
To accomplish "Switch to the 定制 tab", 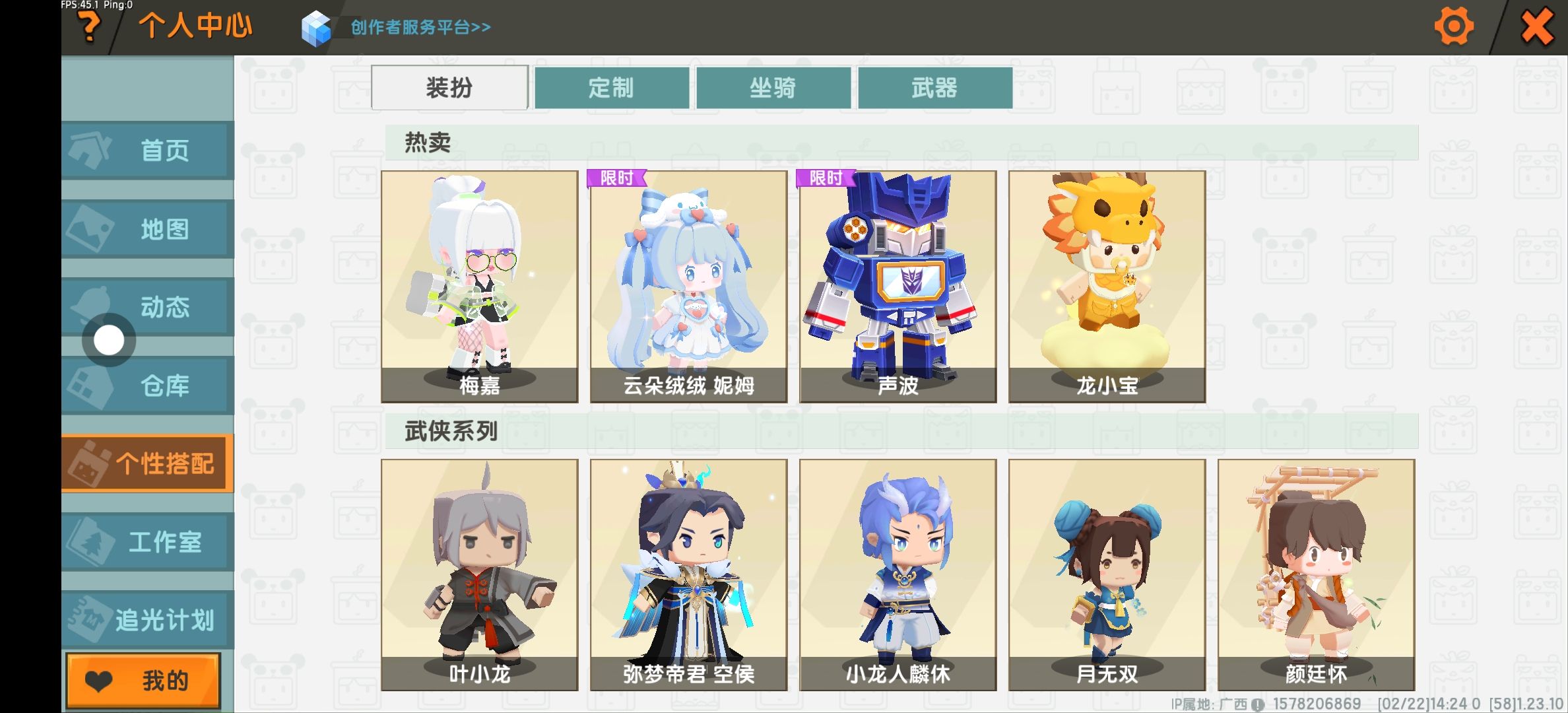I will (612, 88).
